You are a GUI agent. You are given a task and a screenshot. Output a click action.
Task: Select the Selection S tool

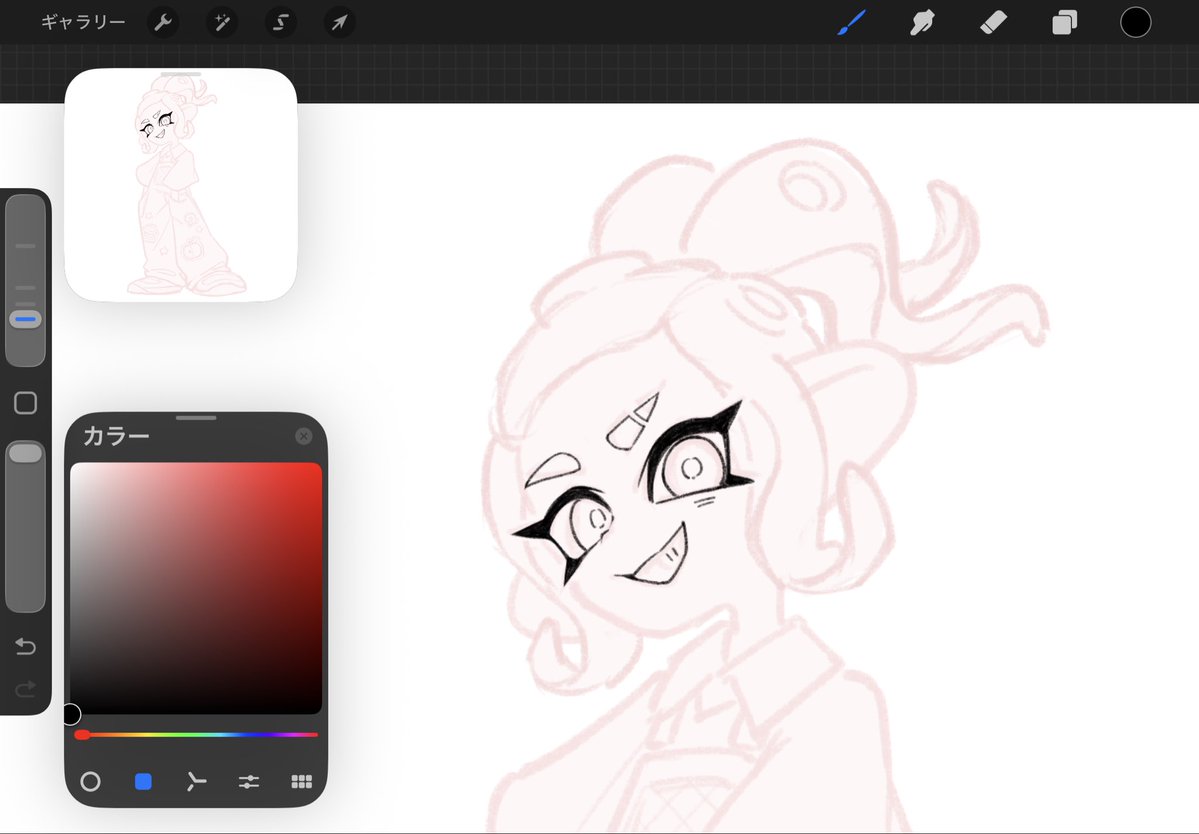click(x=281, y=22)
